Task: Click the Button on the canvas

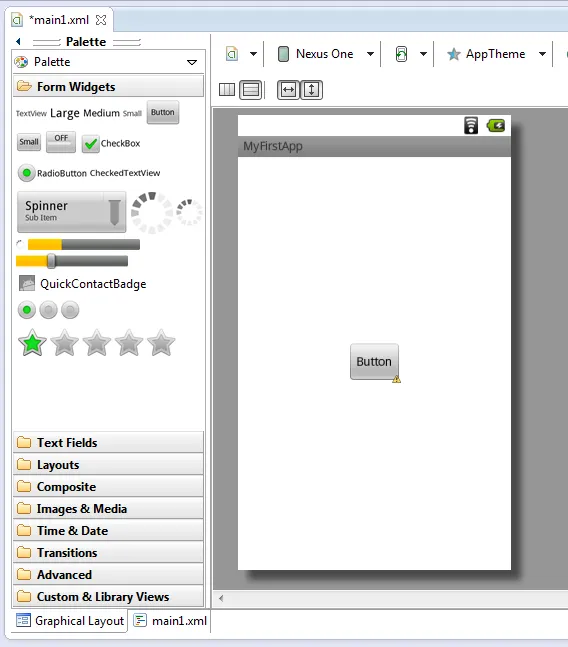Action: (x=374, y=361)
